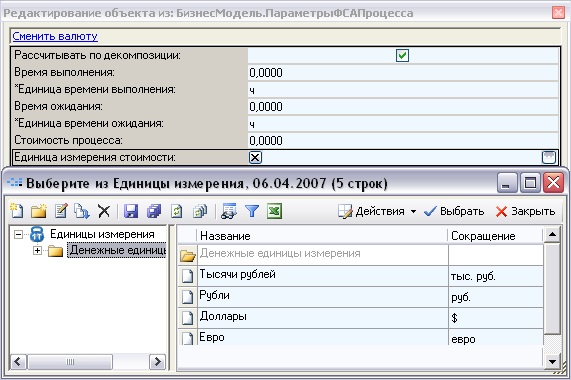Screen dimensions: 571x380
Task: Select the Евро row
Action: [x=361, y=337]
